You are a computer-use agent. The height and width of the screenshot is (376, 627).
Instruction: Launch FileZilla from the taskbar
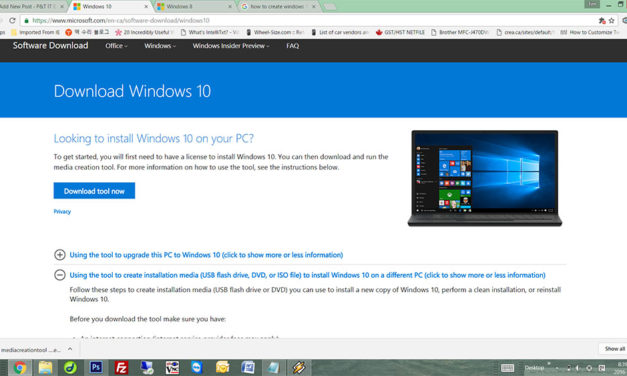coord(121,367)
